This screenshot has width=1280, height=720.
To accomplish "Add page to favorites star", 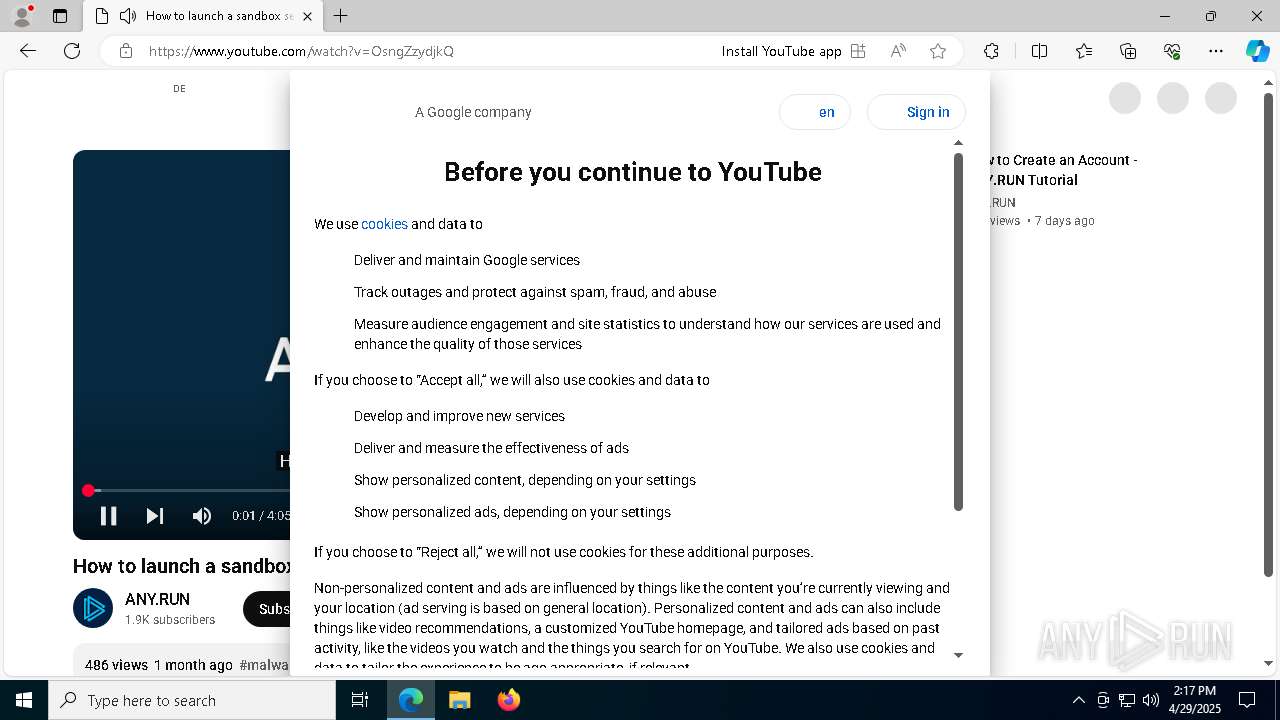I will (938, 51).
